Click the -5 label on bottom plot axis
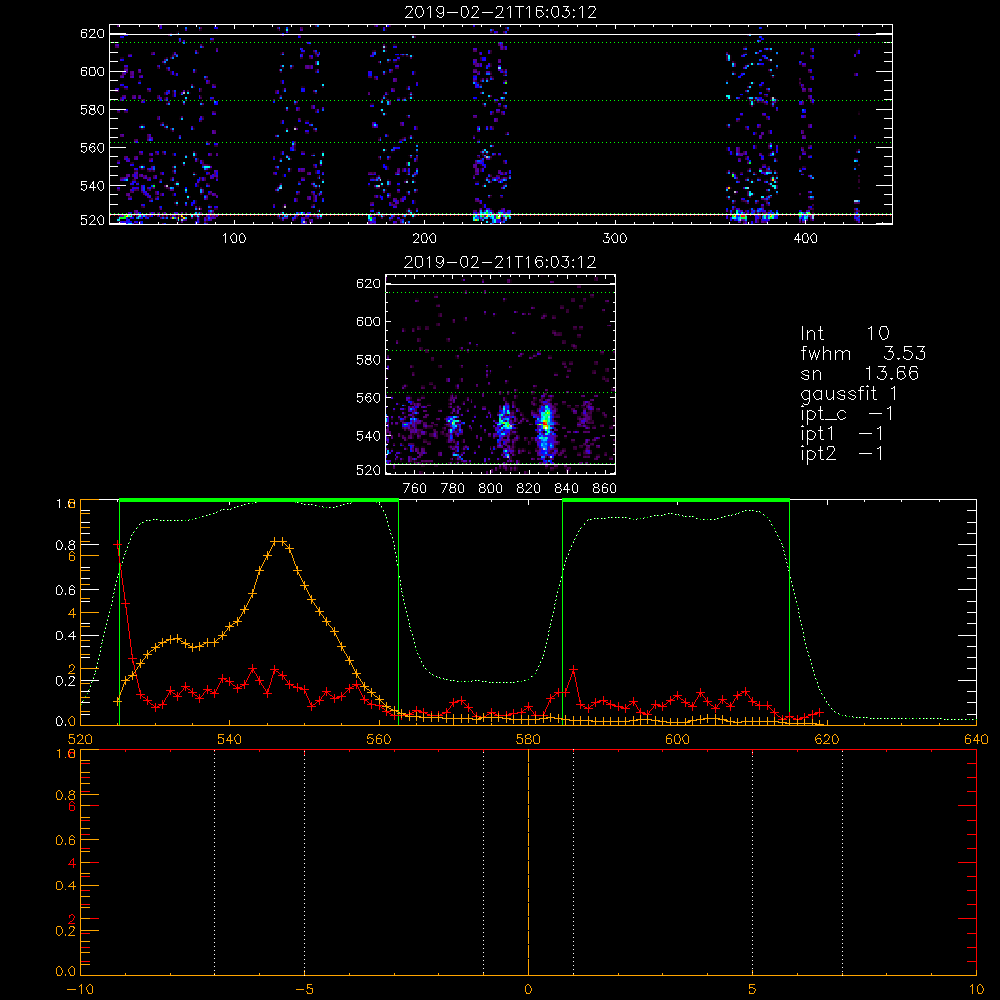1000x1000 pixels. 305,989
